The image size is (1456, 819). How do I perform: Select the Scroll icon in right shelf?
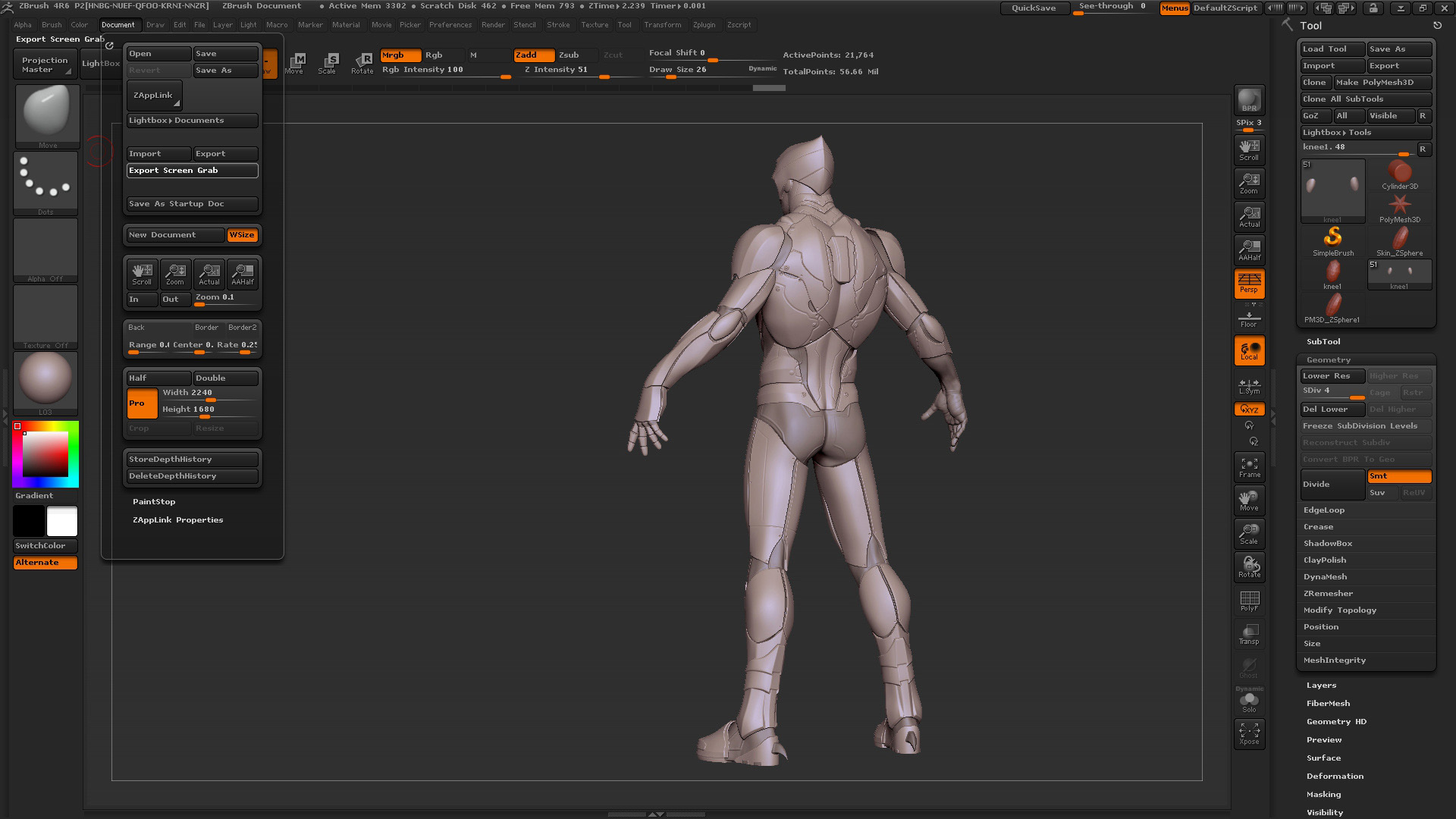1249,149
